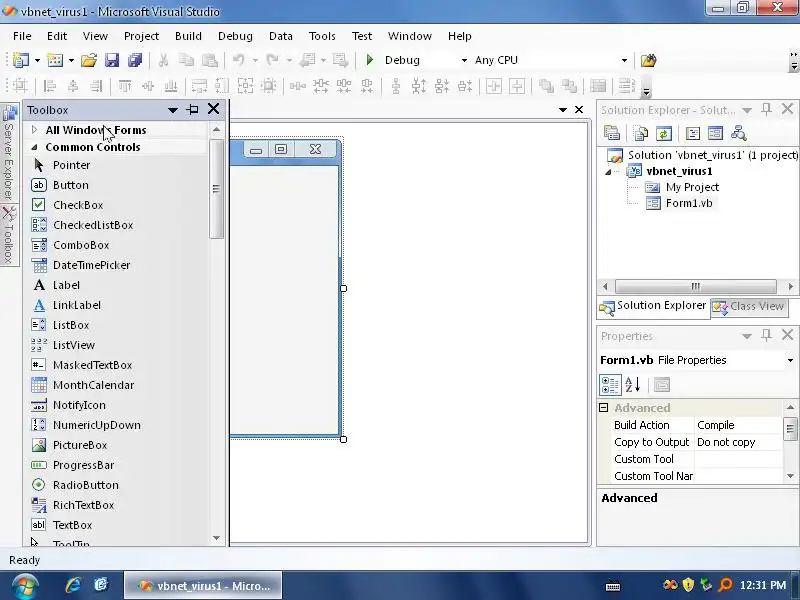
Task: Click the Toolbox scrollbar down arrow
Action: 216,538
